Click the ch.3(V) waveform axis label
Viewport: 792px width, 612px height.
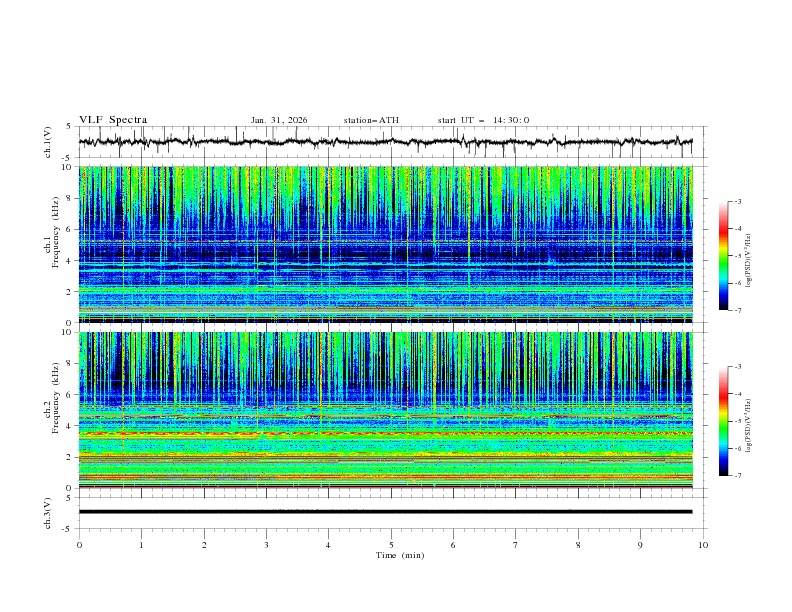(x=48, y=513)
